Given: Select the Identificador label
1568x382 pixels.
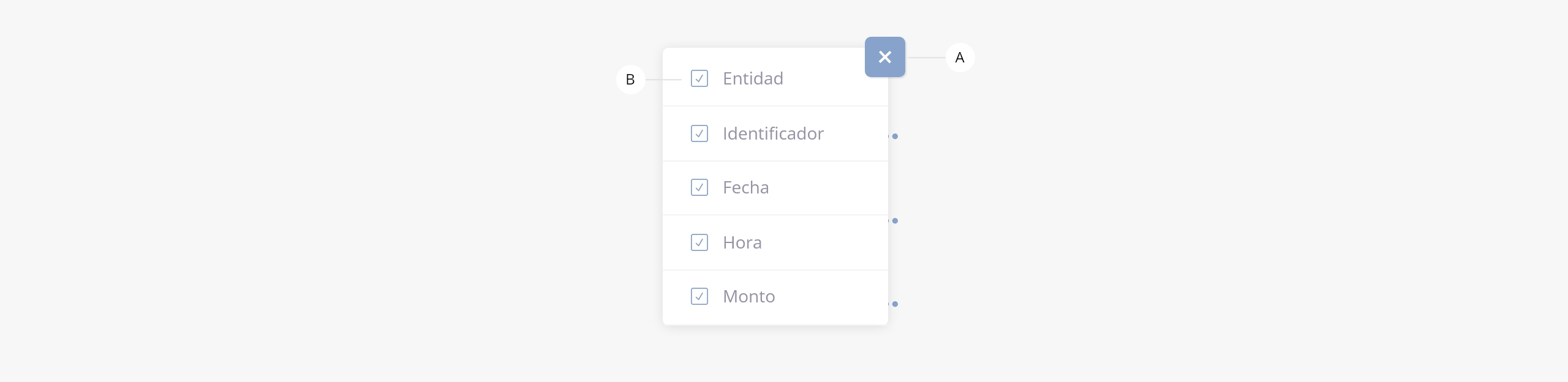Looking at the screenshot, I should [773, 133].
